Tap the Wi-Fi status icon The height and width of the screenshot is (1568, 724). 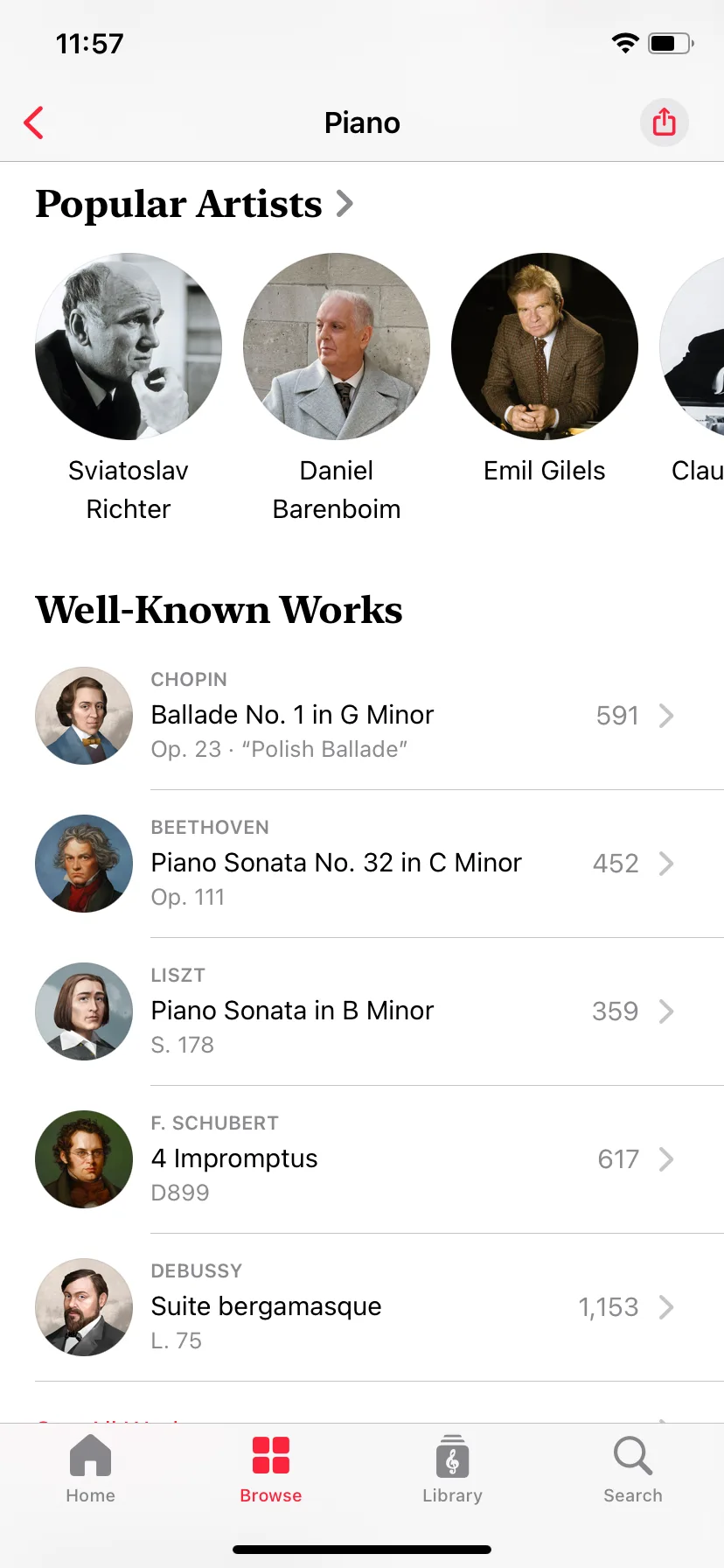coord(625,43)
